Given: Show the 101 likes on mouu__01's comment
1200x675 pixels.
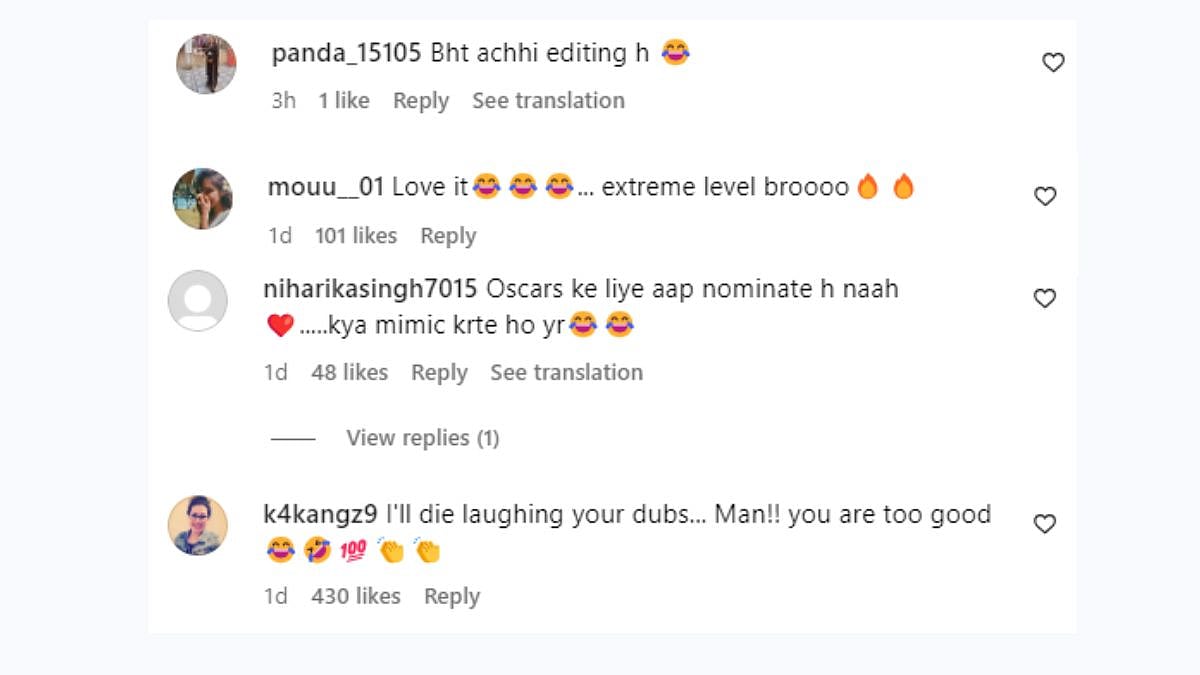Looking at the screenshot, I should [355, 236].
